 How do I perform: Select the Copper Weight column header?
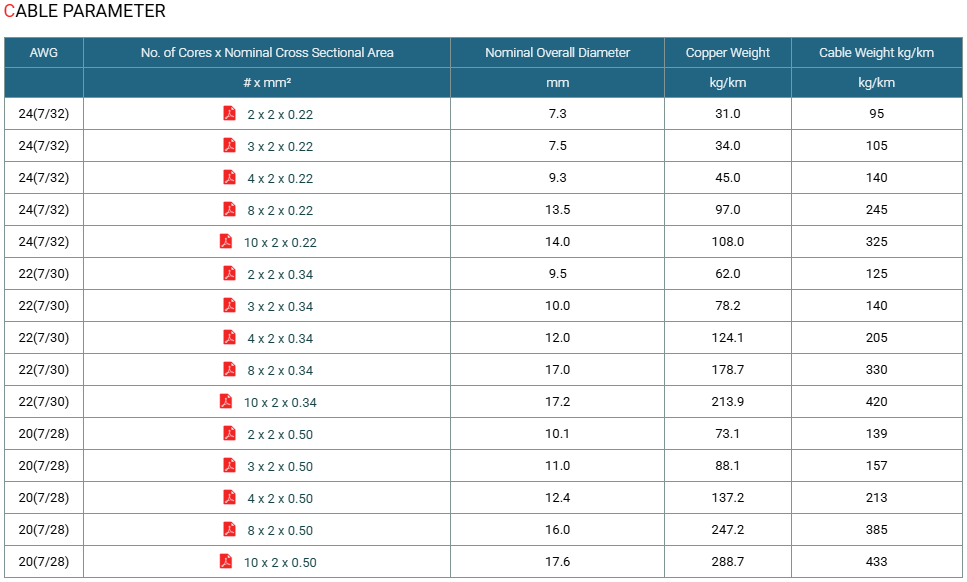pyautogui.click(x=728, y=53)
